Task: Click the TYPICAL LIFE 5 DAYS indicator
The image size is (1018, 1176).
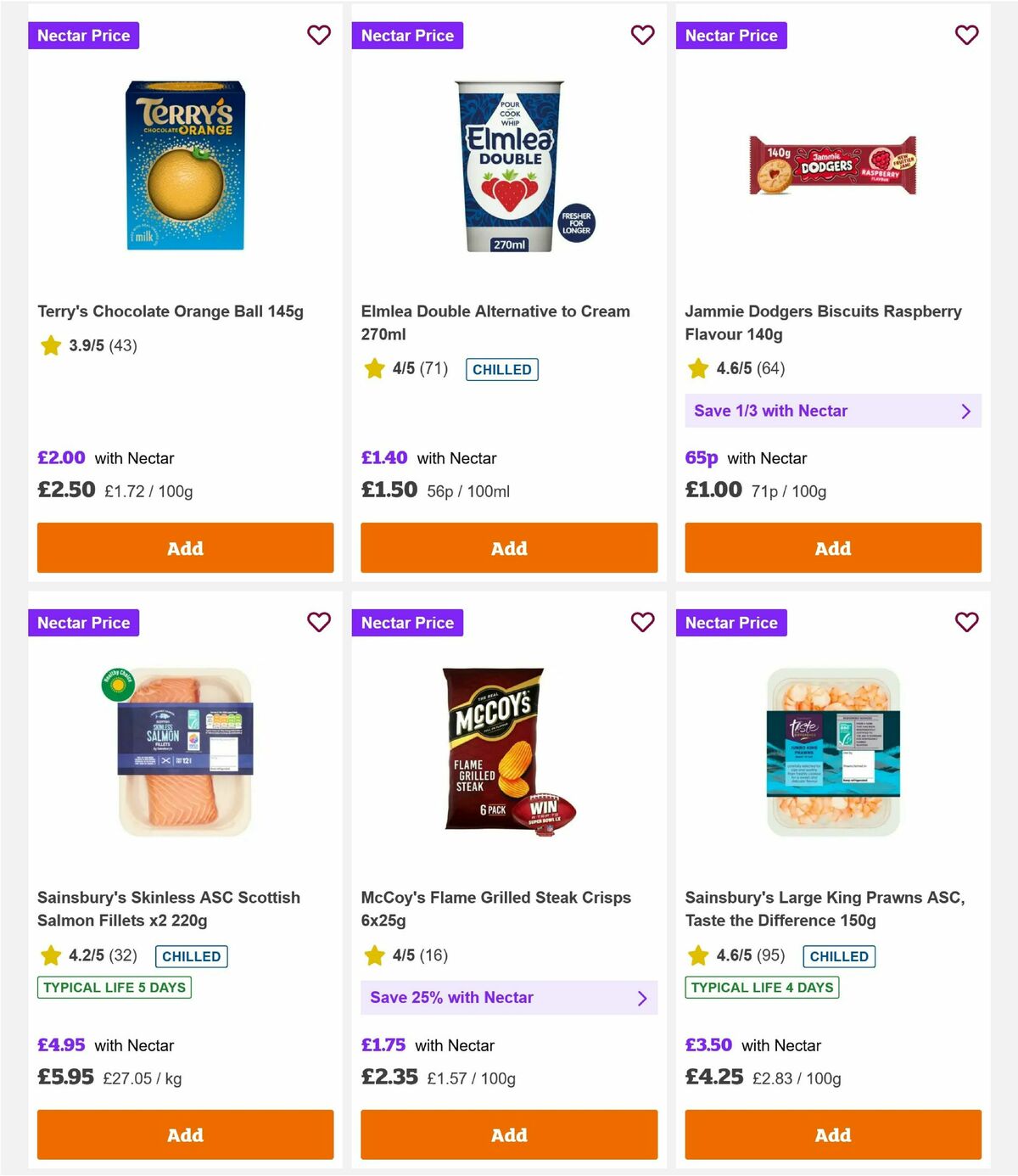Action: [x=114, y=988]
